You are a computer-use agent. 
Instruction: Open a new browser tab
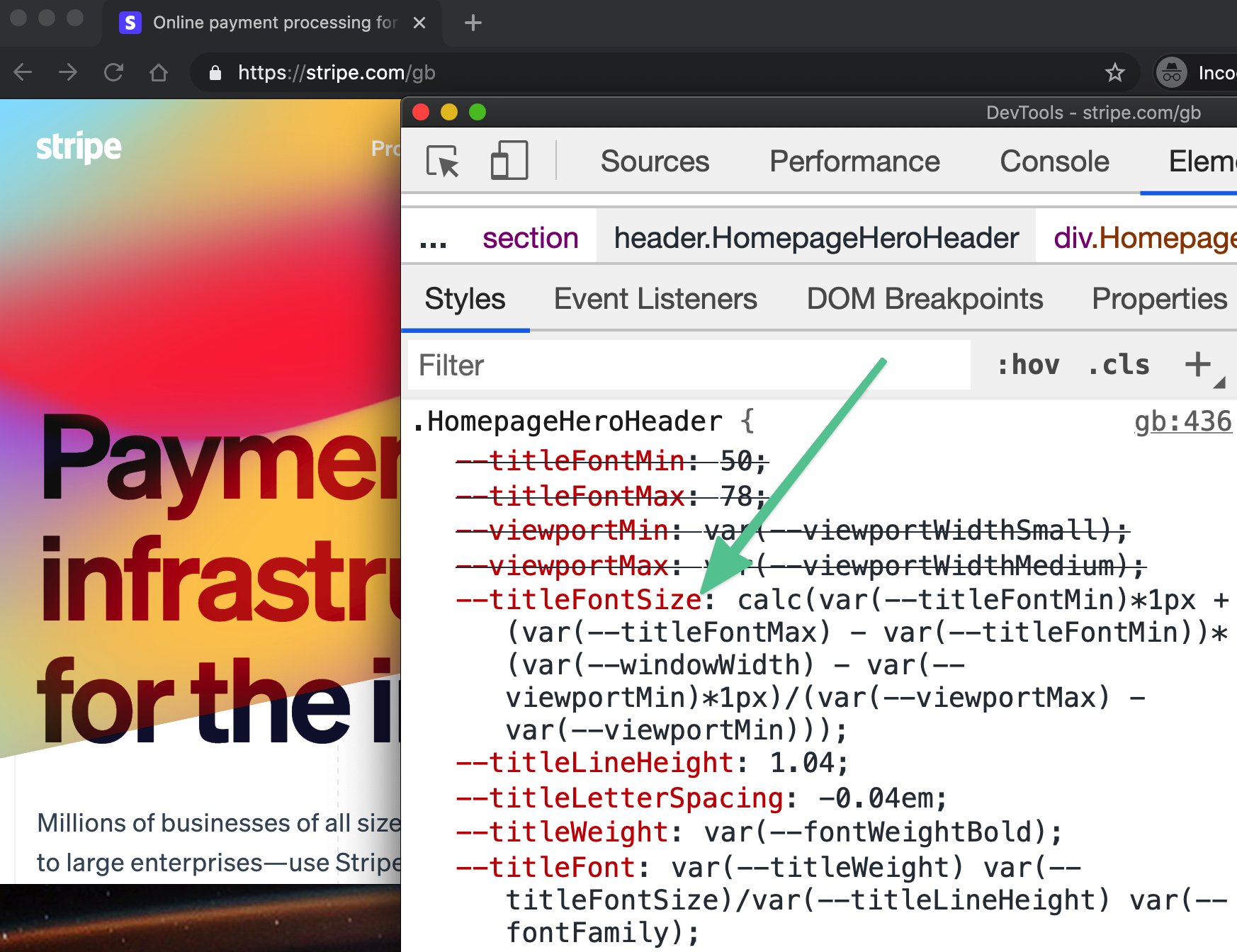(473, 23)
